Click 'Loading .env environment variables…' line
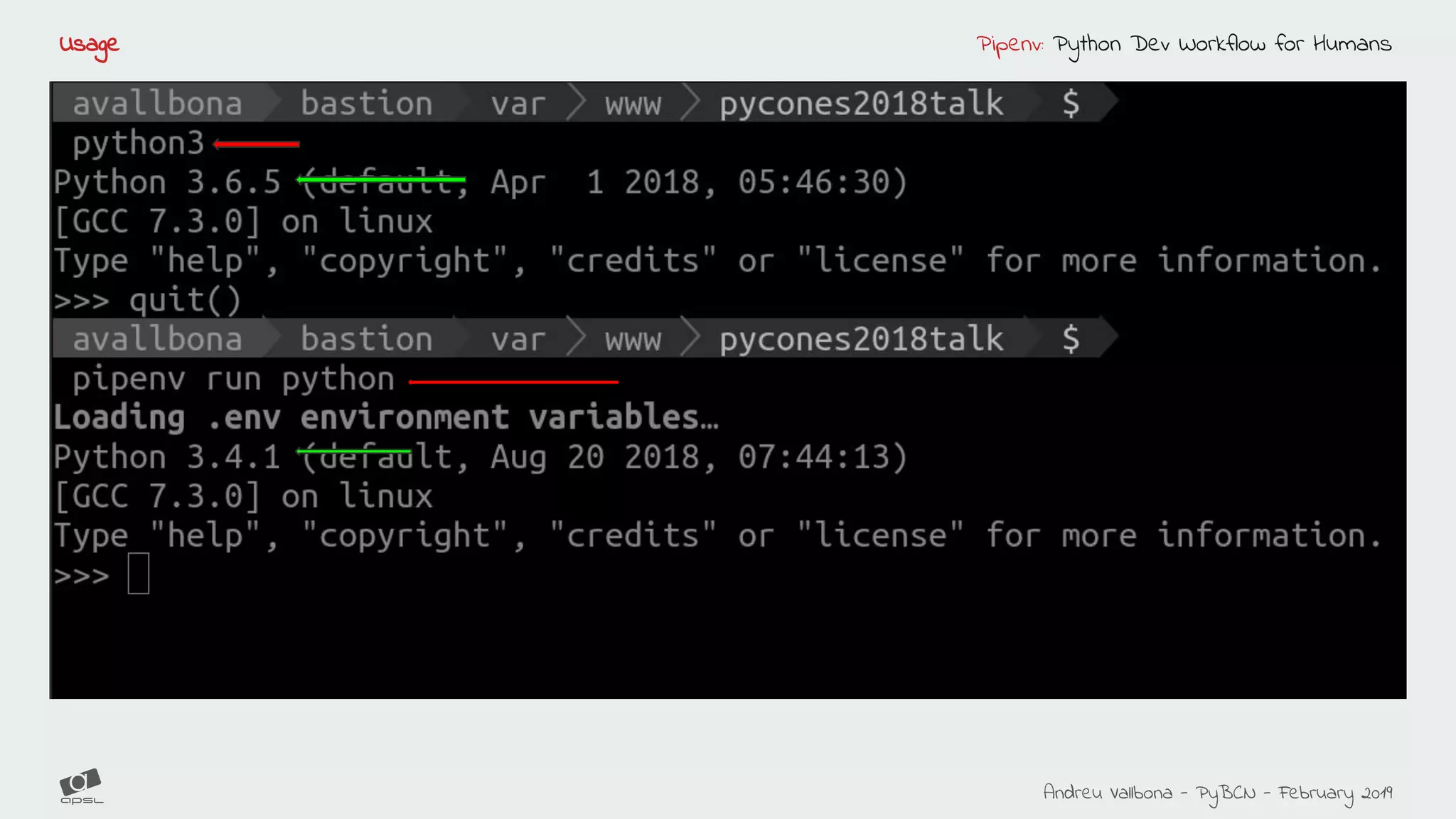 click(387, 417)
